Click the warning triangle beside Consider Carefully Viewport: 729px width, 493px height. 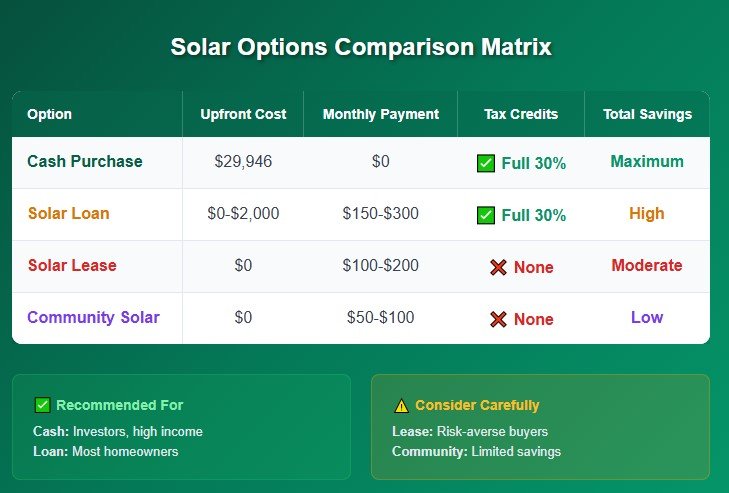tap(401, 406)
